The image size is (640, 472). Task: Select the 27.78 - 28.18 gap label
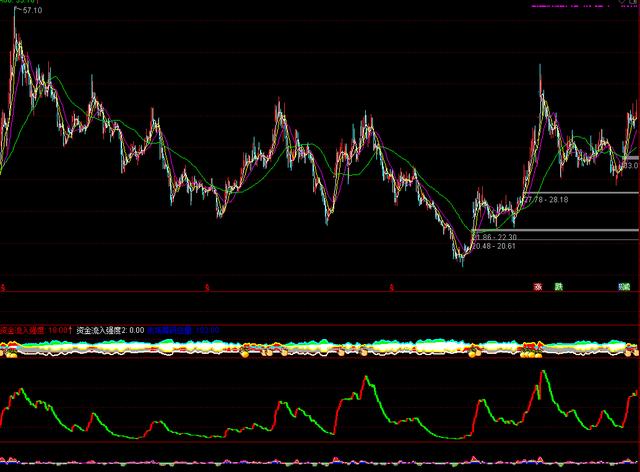point(546,200)
